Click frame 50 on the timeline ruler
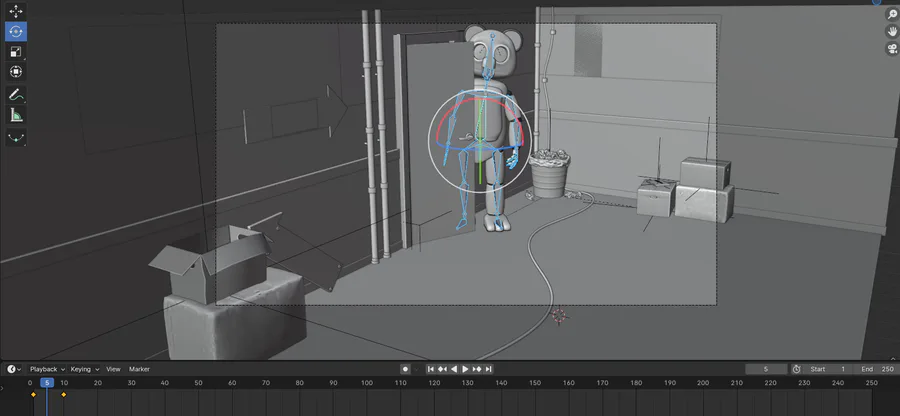The image size is (900, 416). click(x=199, y=383)
